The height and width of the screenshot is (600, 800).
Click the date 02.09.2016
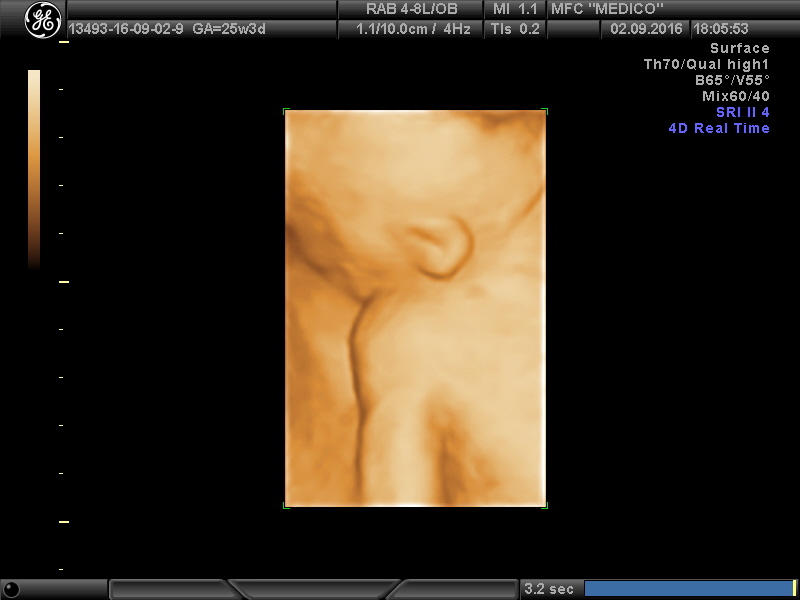click(x=646, y=29)
